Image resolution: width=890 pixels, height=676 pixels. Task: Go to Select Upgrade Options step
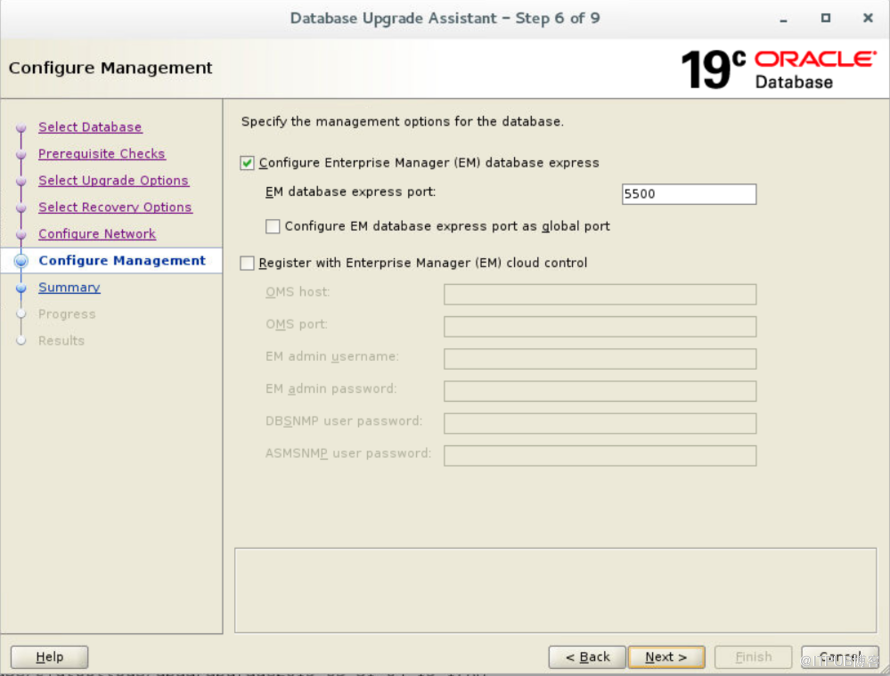(x=113, y=181)
